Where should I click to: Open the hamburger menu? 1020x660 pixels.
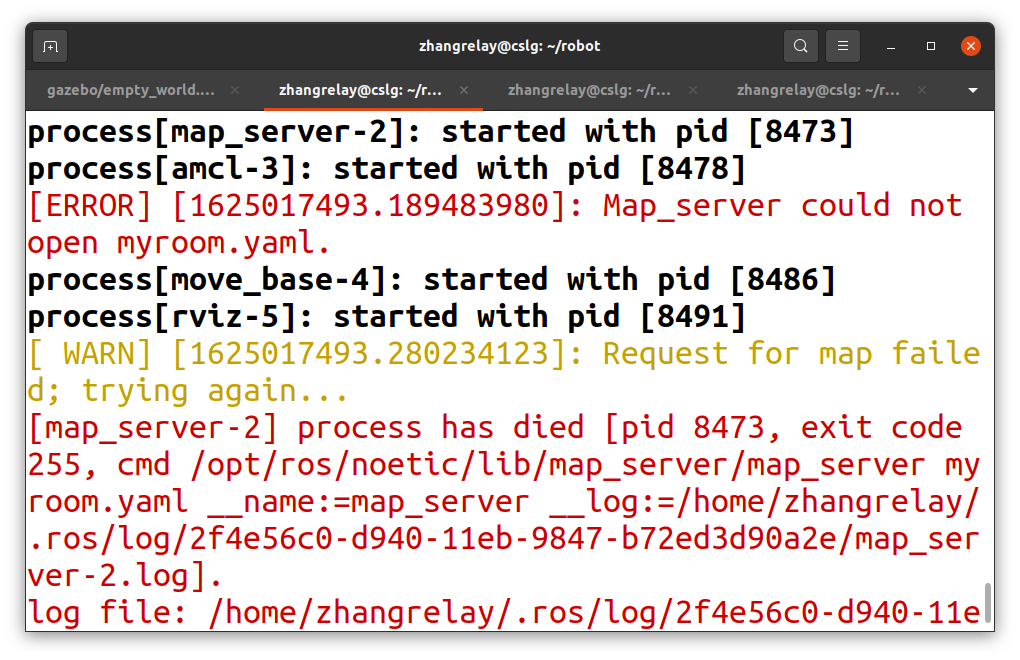(x=842, y=46)
